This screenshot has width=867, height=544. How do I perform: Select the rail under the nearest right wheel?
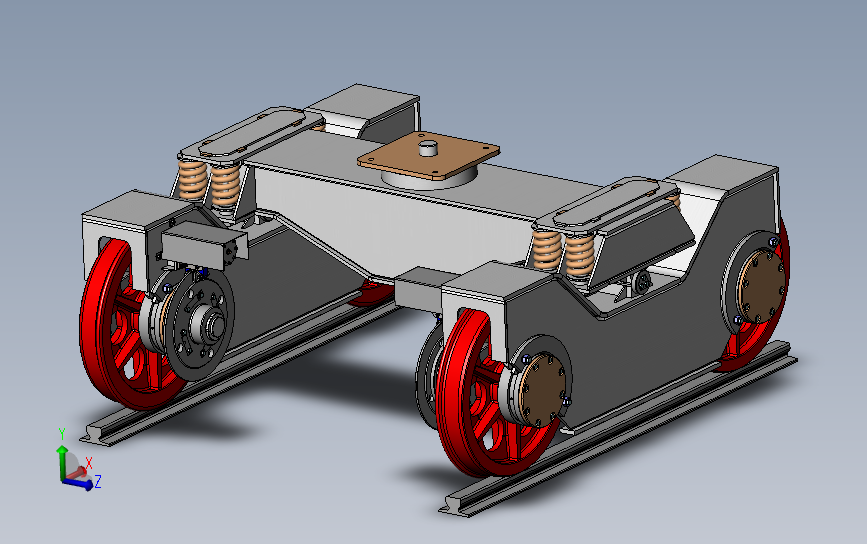pyautogui.click(x=619, y=428)
